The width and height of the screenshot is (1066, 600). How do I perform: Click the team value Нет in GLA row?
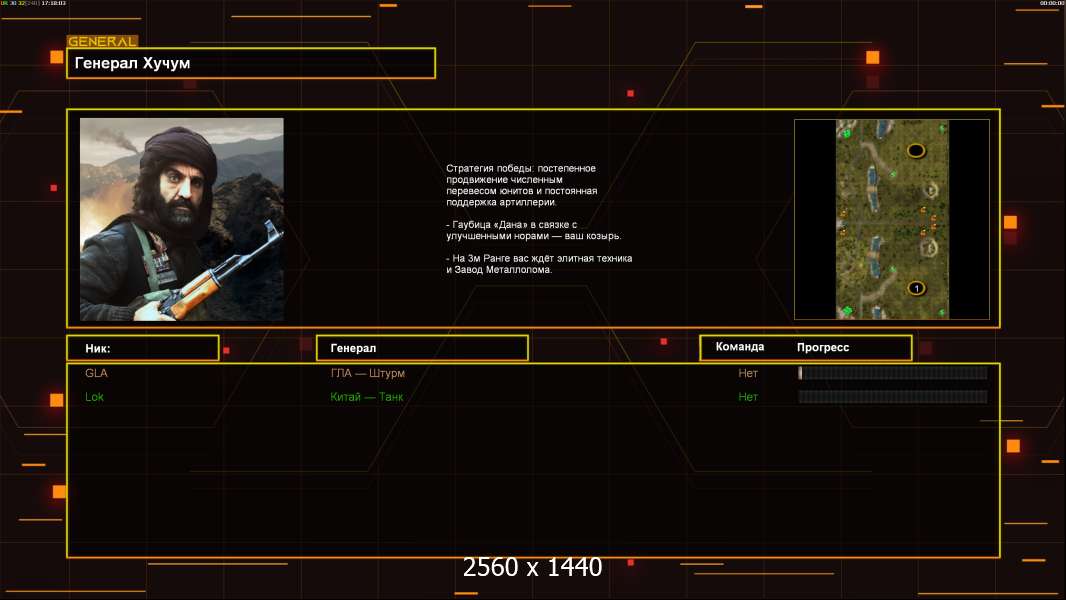coord(748,373)
